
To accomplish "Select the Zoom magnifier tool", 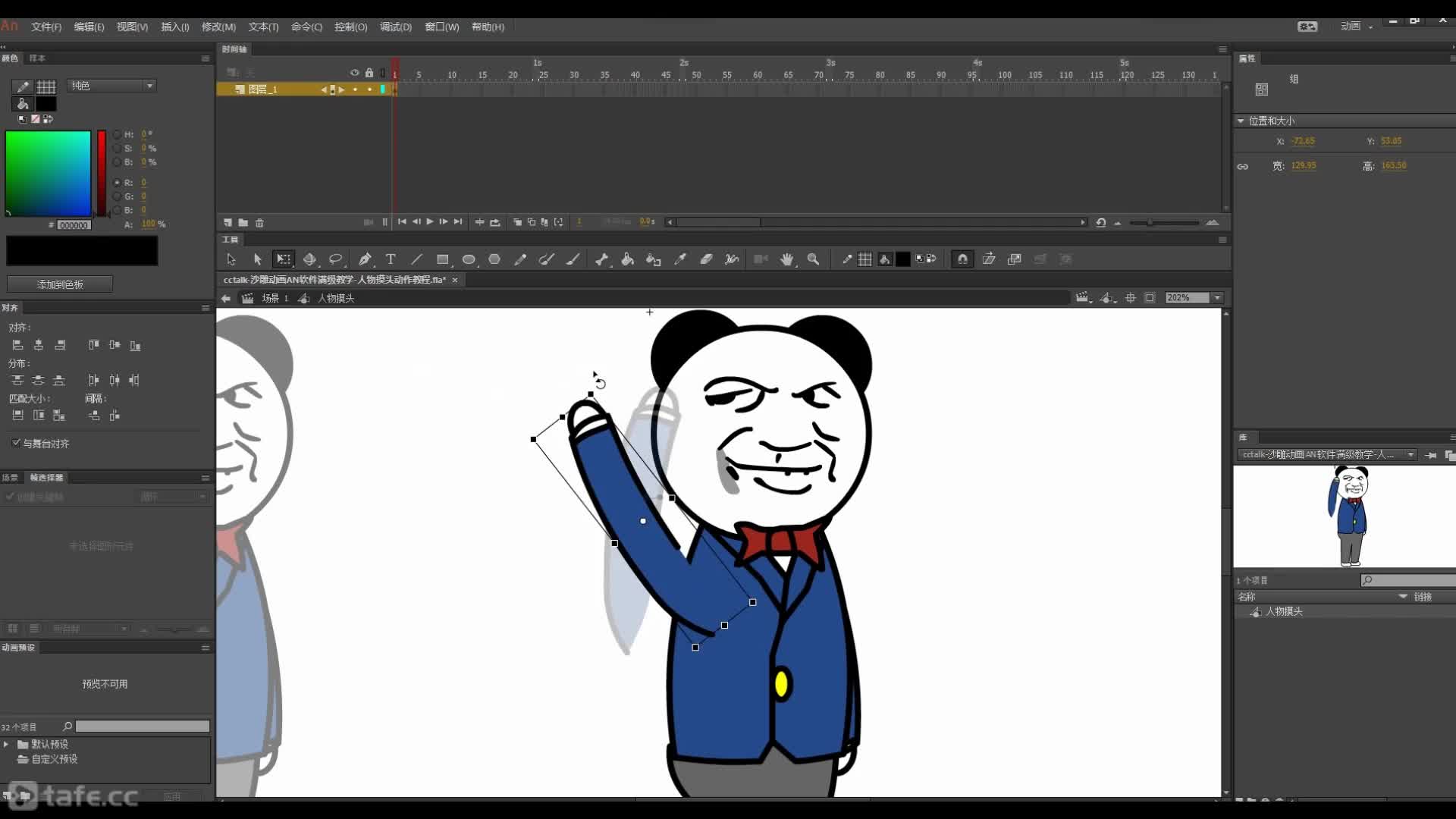I will tap(813, 259).
